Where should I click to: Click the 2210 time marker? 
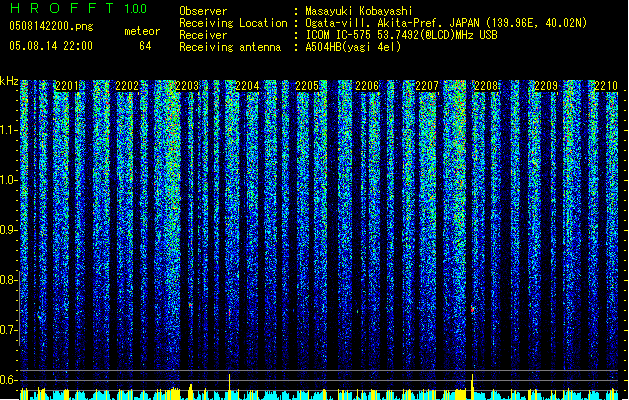click(606, 86)
